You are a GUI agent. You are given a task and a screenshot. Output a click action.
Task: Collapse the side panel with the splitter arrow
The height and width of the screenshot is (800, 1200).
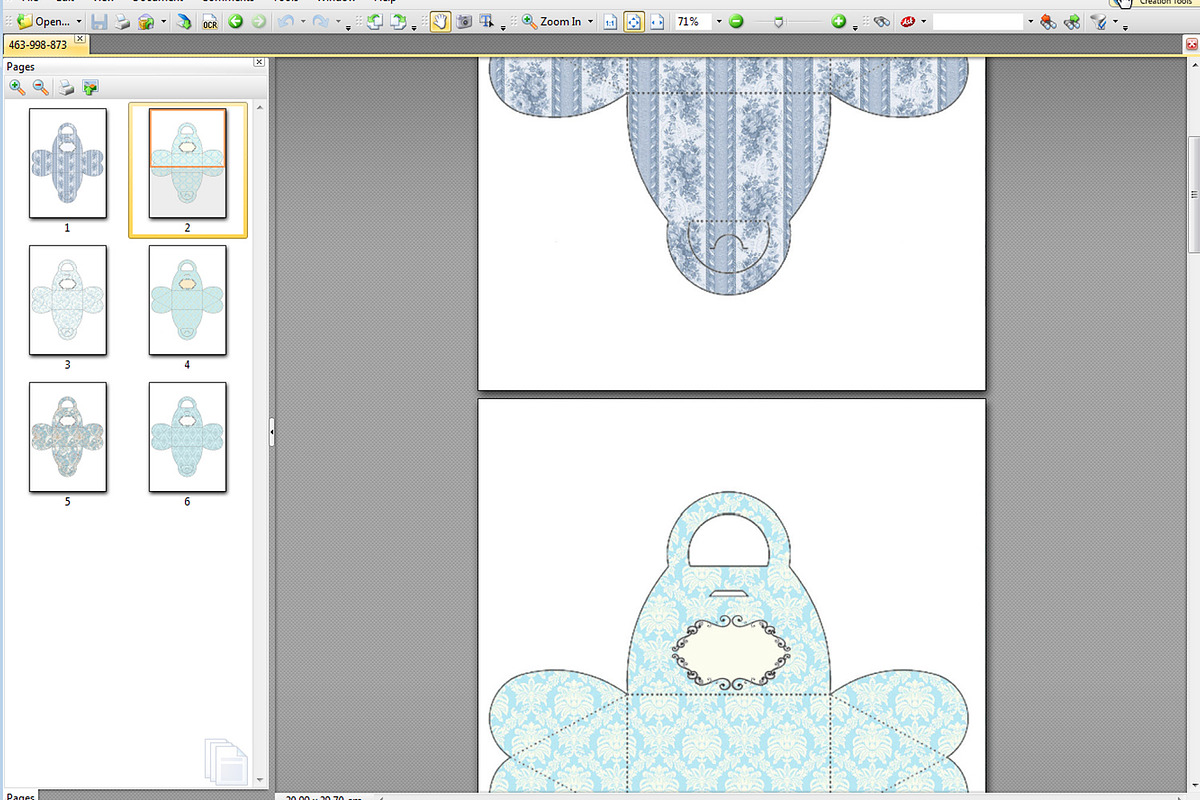coord(271,433)
